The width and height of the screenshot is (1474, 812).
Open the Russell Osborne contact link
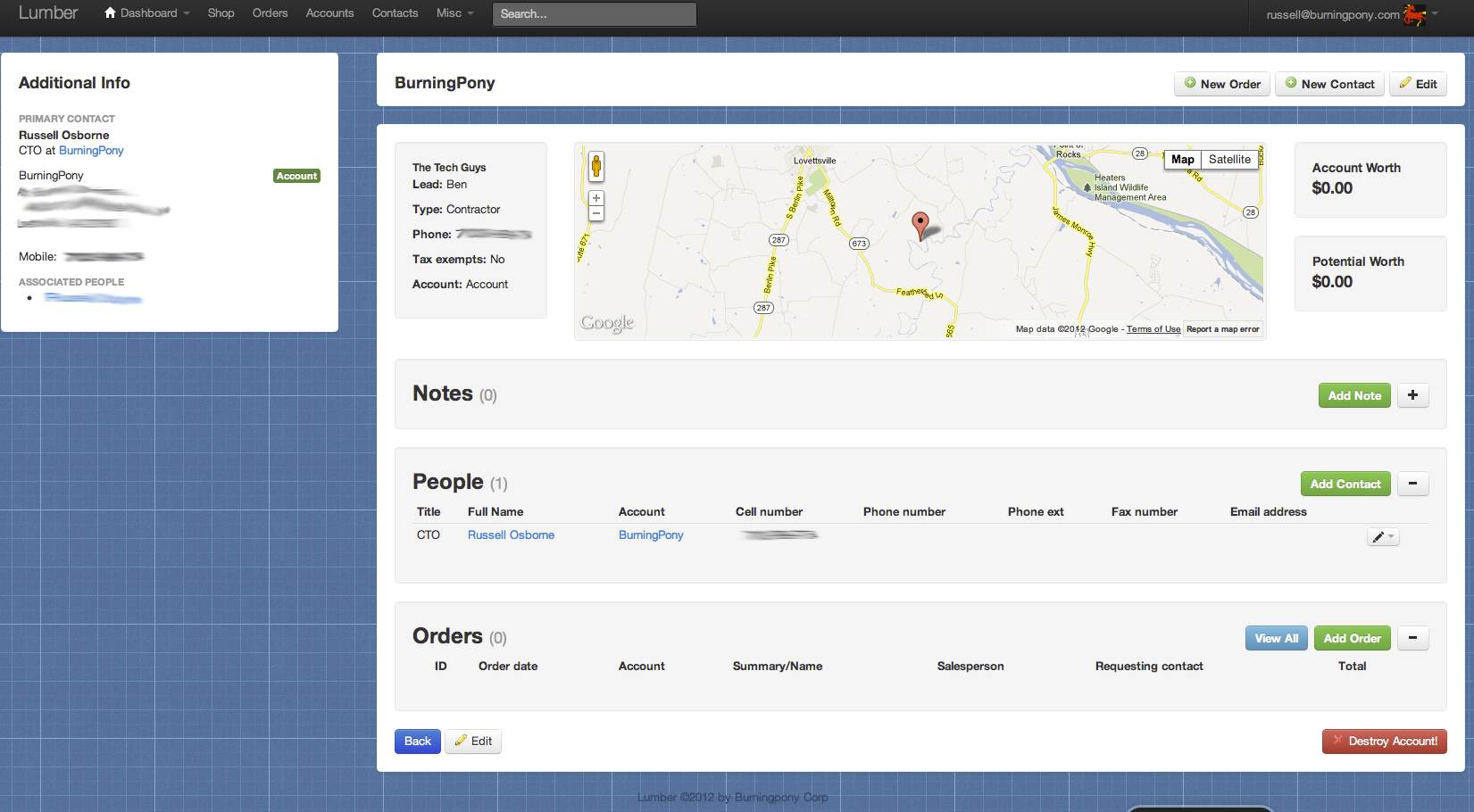point(511,535)
